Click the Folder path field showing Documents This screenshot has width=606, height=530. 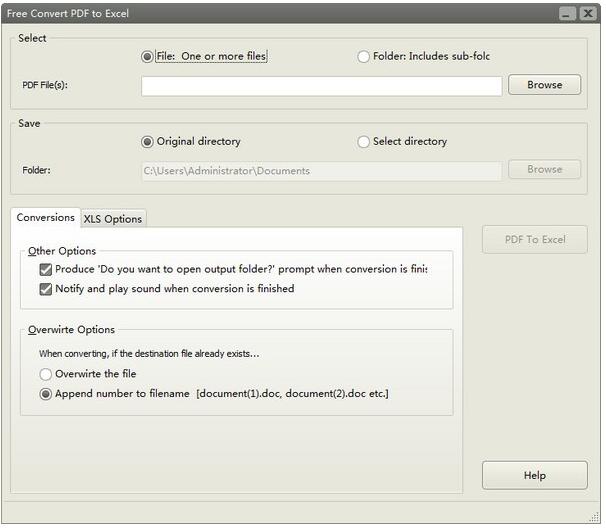[x=322, y=171]
